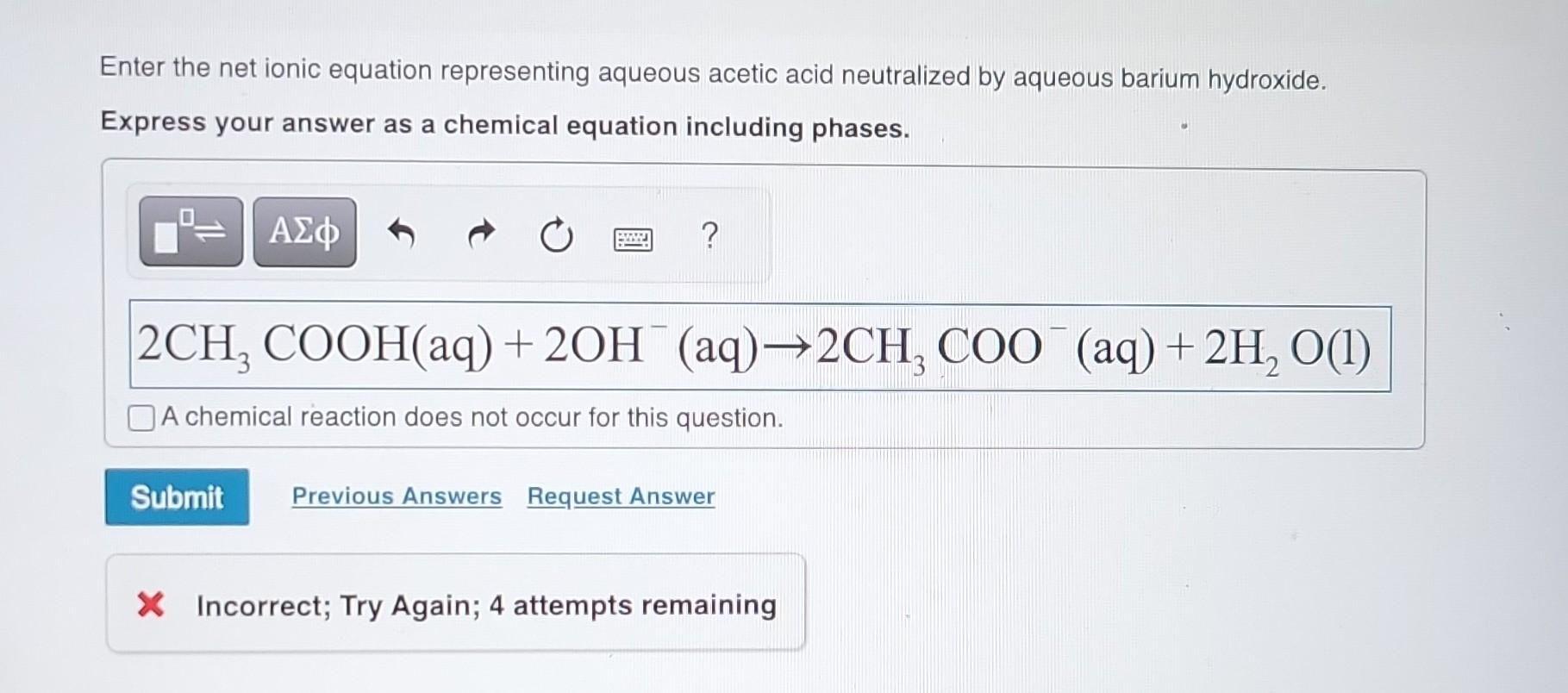Click the redo arrow icon
Screen dimensions: 1568x693
[481, 234]
